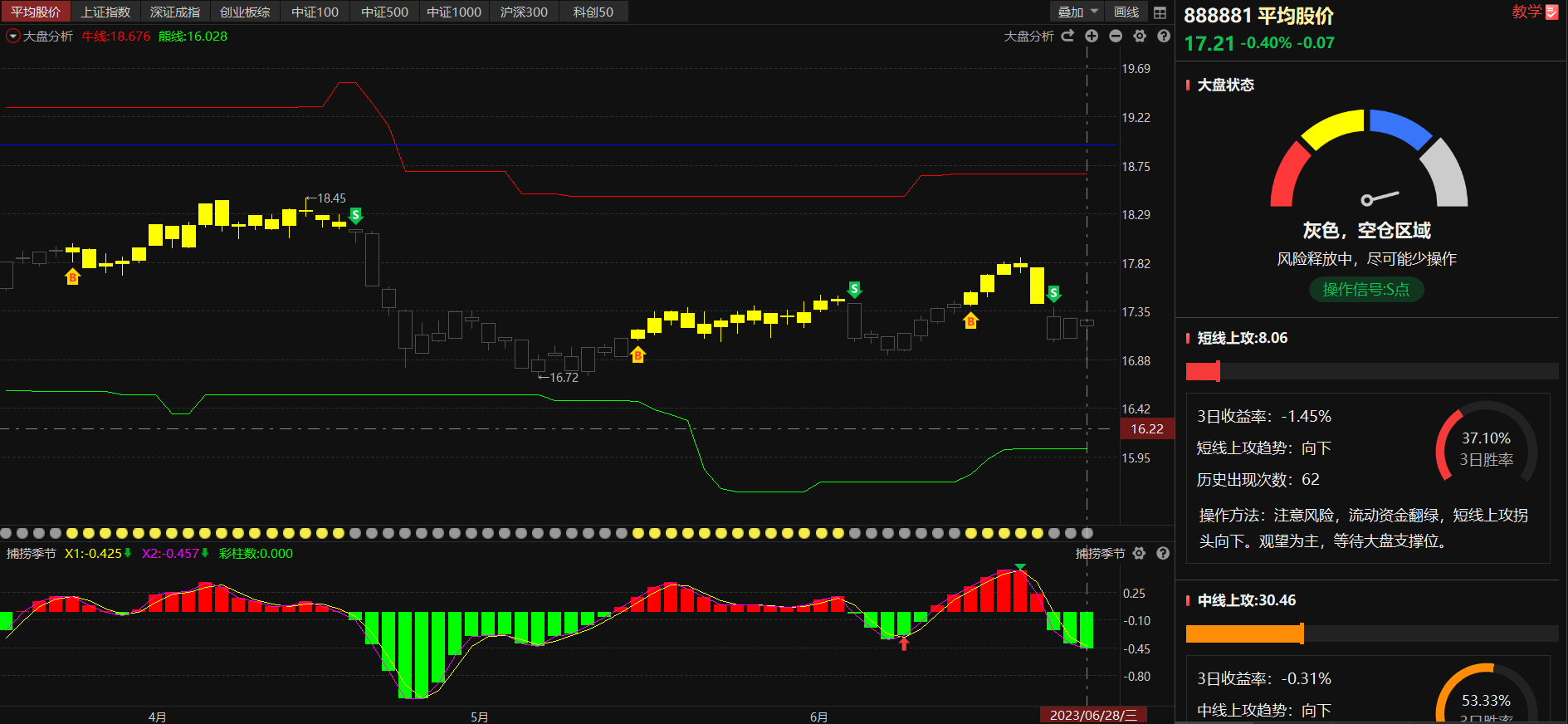
Task: Click the green down triangle atop 捕捞季节 peak
Action: click(1020, 567)
